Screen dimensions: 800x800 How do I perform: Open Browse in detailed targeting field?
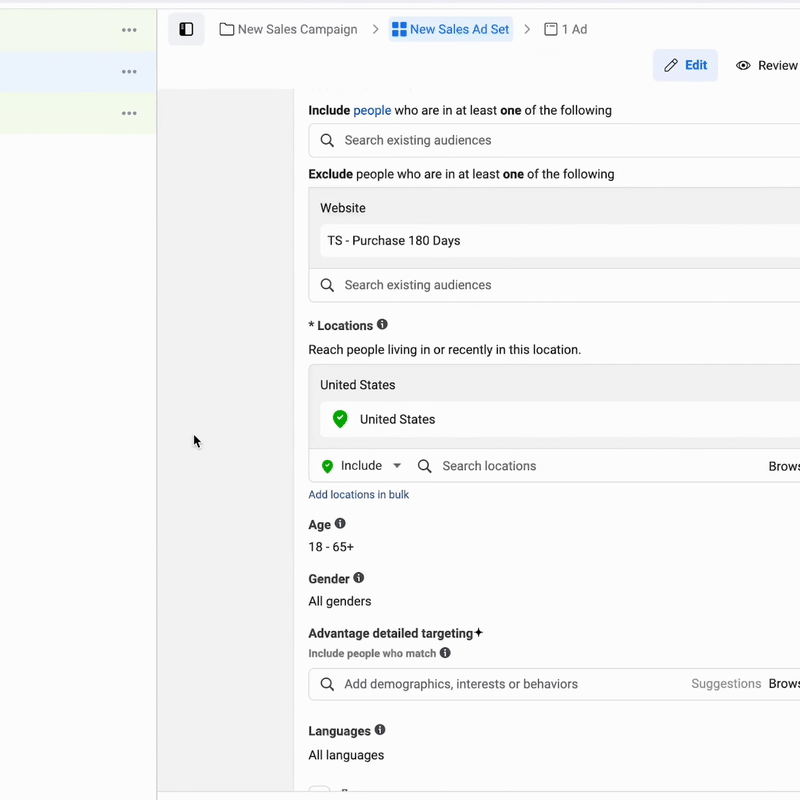[784, 684]
